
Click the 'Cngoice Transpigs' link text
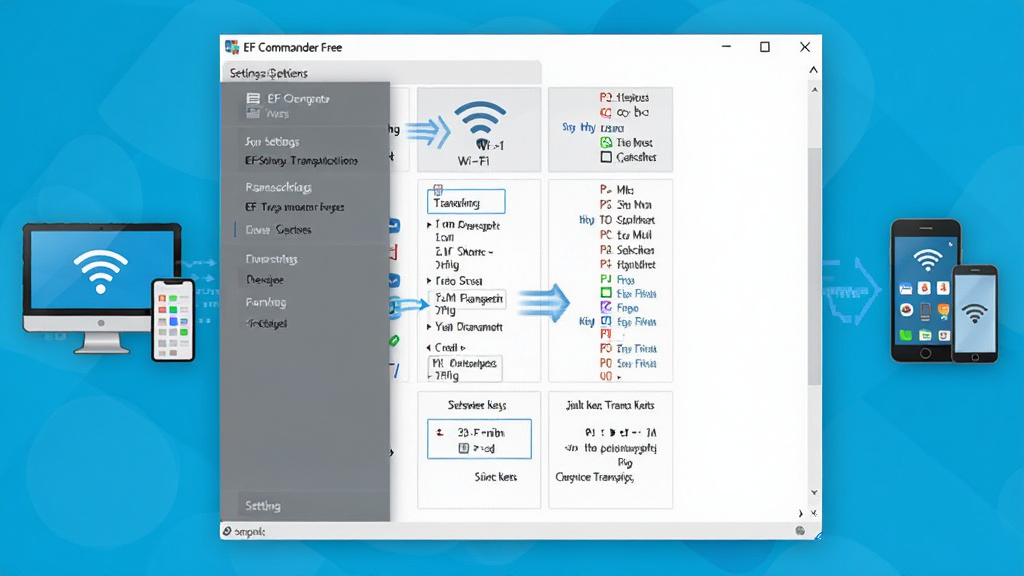coord(594,477)
